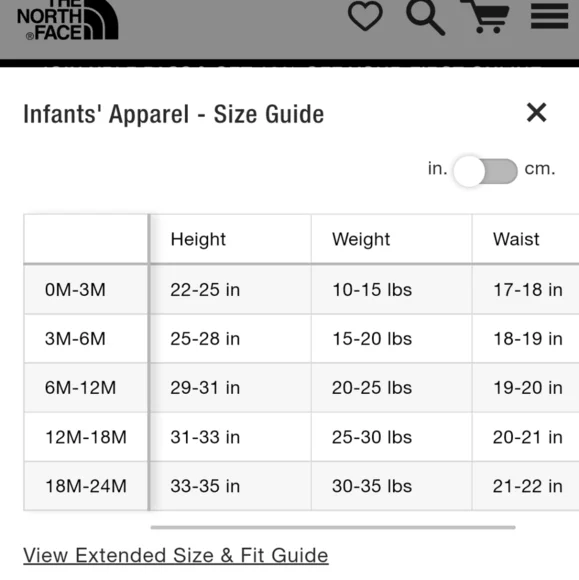Viewport: 579px width, 580px height.
Task: Select the 6M-12M size row label
Action: coord(80,388)
